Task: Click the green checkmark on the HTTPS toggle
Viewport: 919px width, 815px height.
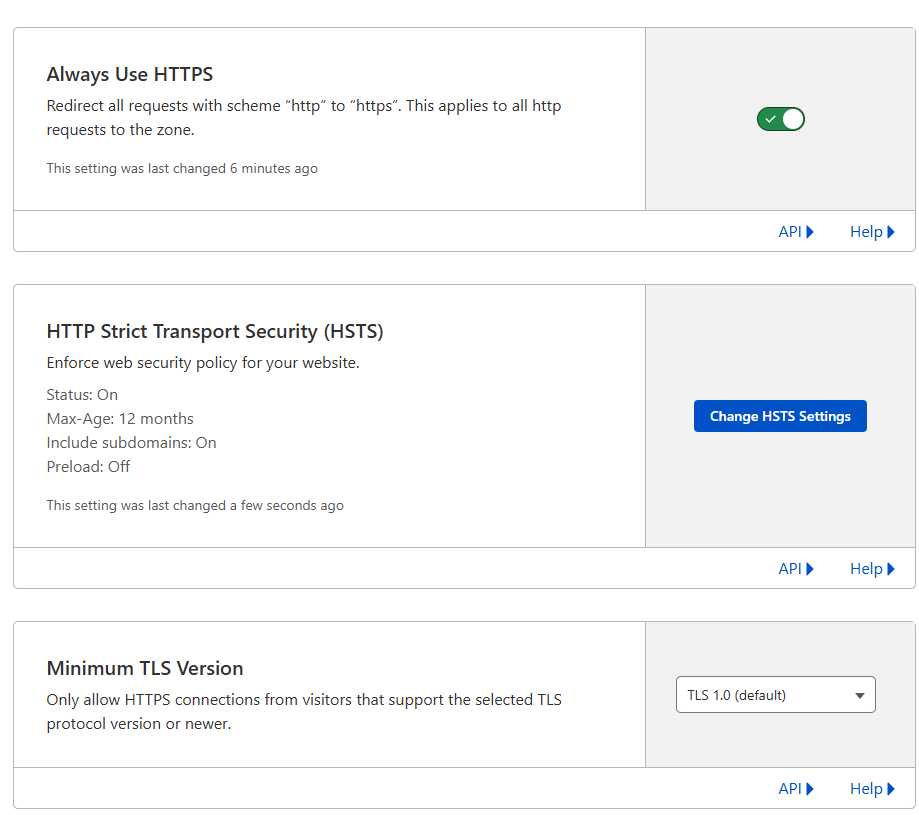Action: pos(769,118)
